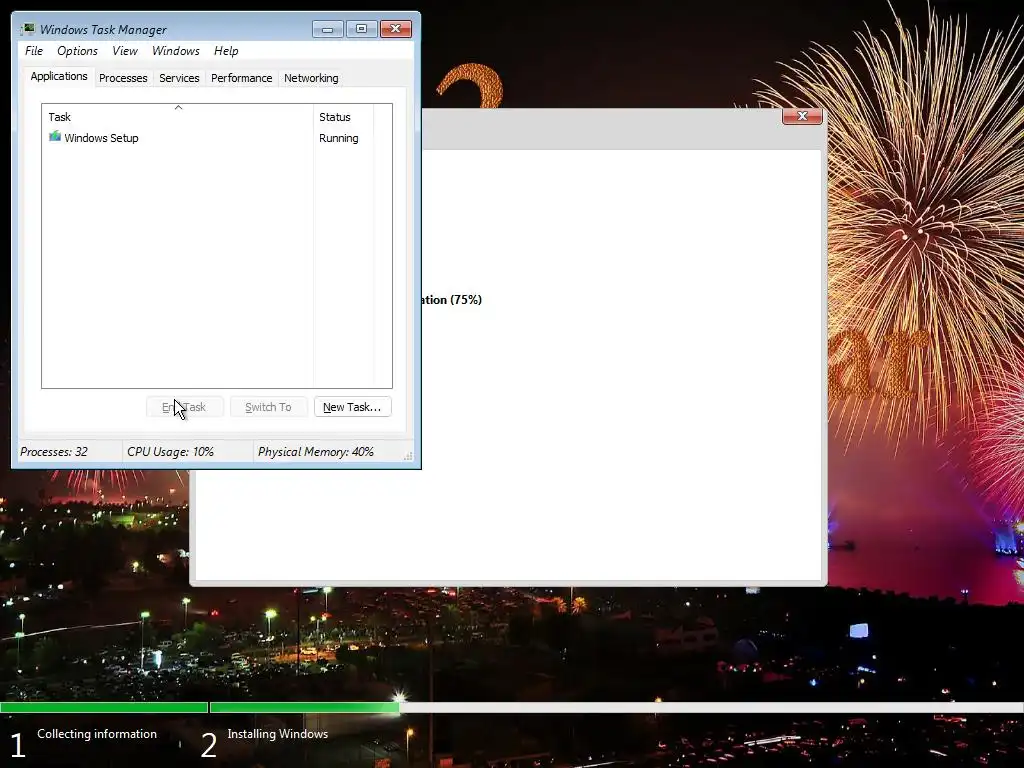This screenshot has width=1024, height=768.
Task: Click the Task Manager title bar icon
Action: [x=27, y=29]
